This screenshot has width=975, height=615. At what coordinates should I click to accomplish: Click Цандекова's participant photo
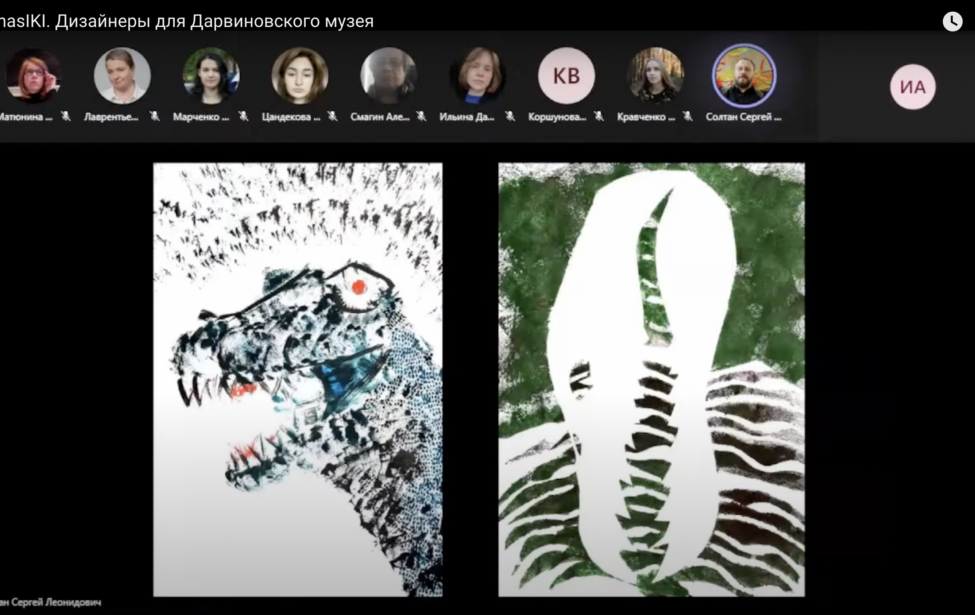(x=299, y=76)
